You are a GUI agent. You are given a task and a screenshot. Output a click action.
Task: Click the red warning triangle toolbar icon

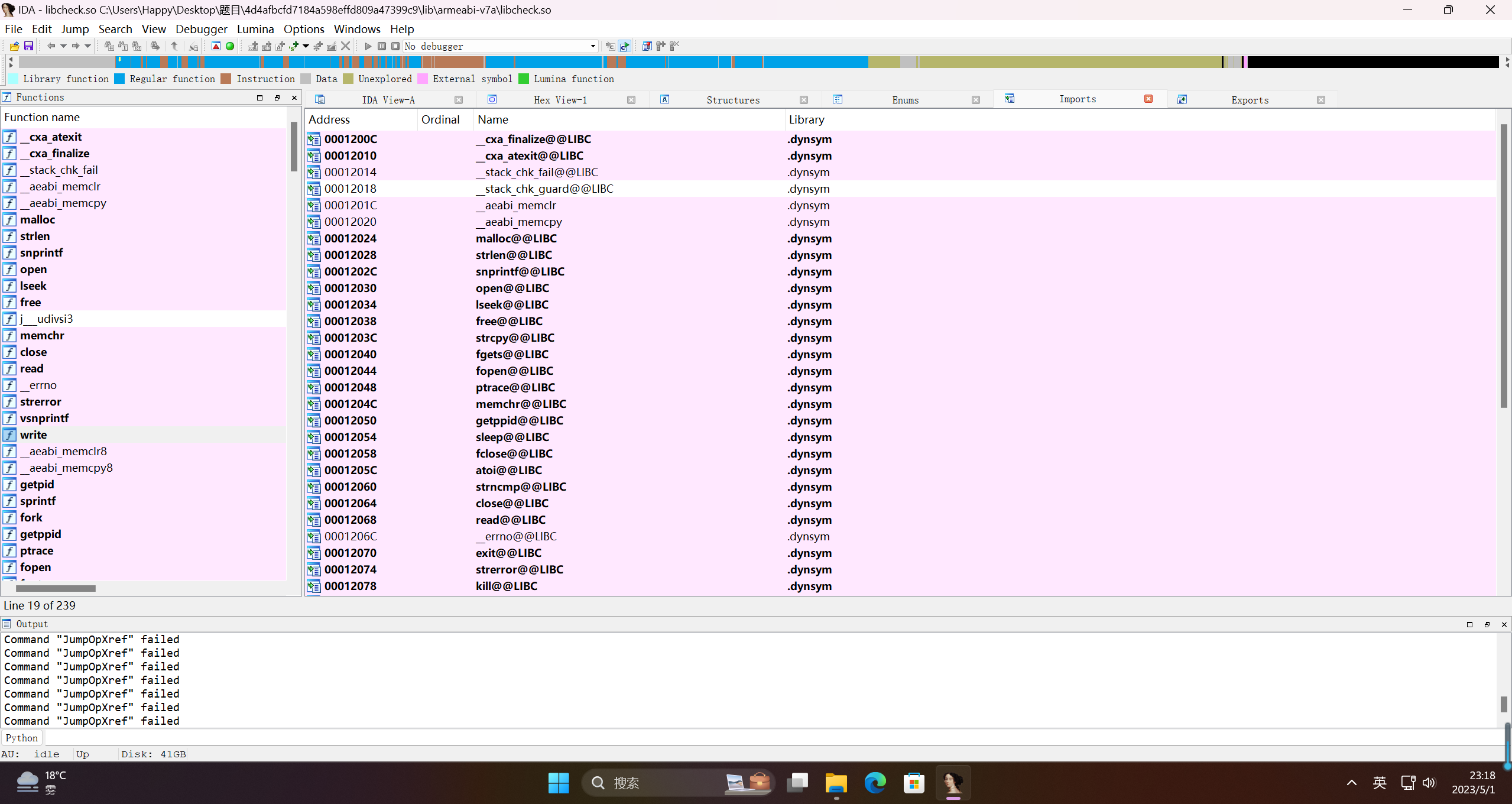pos(216,46)
